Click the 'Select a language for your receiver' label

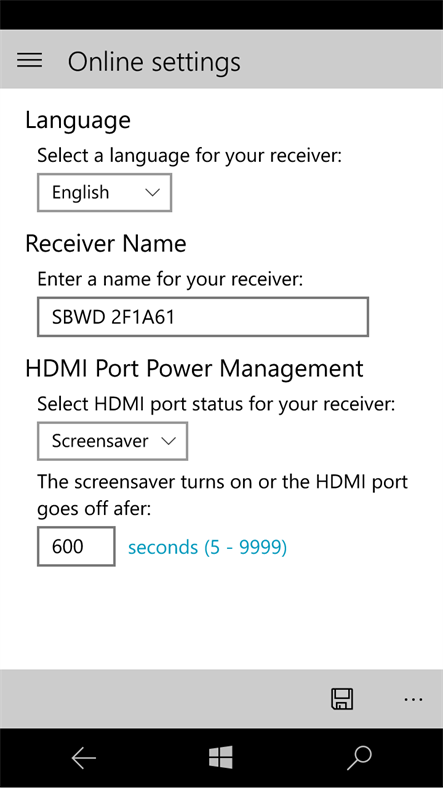[189, 156]
